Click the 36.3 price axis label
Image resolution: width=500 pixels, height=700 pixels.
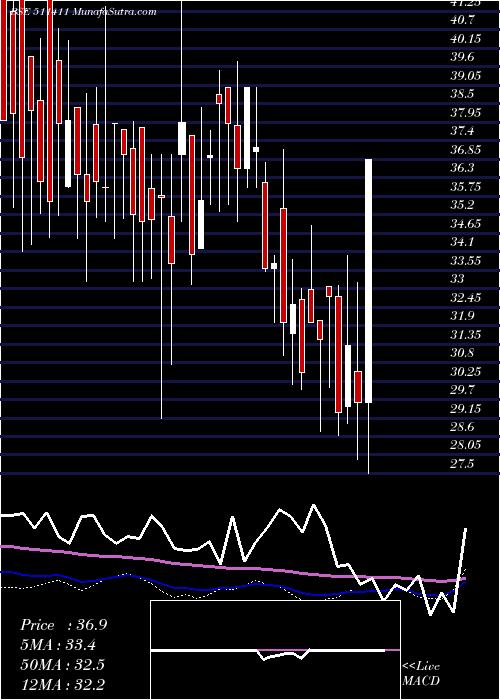click(462, 168)
